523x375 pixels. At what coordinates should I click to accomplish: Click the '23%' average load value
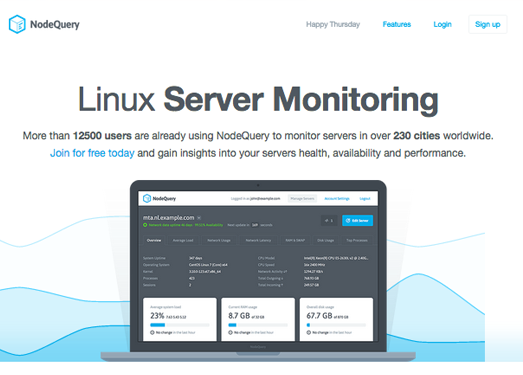tap(157, 316)
